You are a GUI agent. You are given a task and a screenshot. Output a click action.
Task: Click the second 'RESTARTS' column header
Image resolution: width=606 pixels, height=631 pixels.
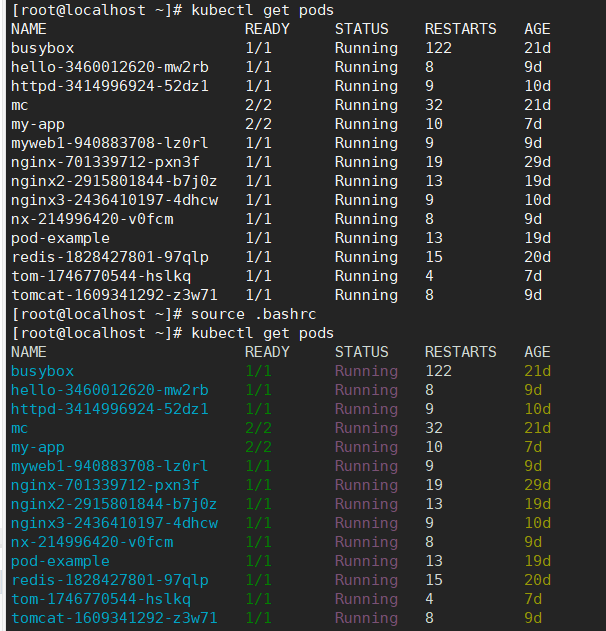point(461,352)
